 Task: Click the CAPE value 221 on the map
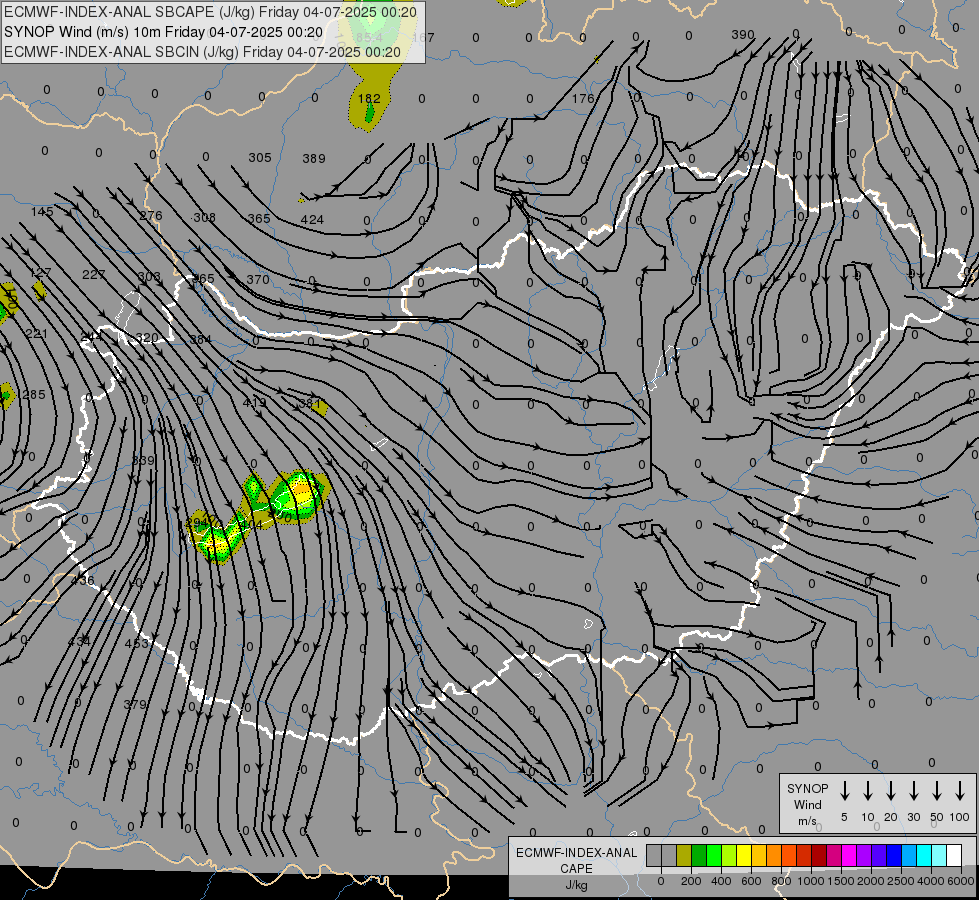pos(37,334)
